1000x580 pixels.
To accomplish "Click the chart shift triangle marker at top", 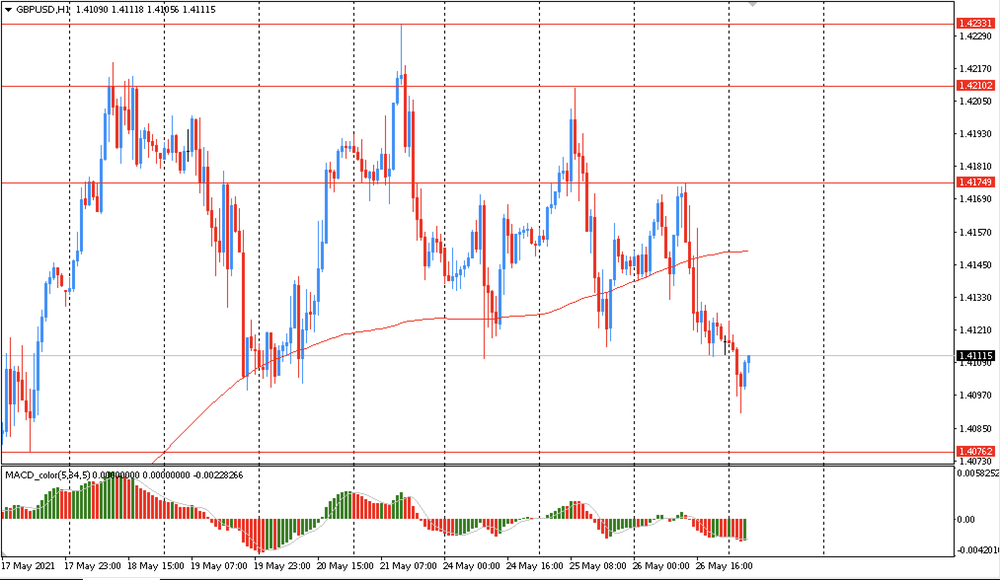I will click(753, 3).
